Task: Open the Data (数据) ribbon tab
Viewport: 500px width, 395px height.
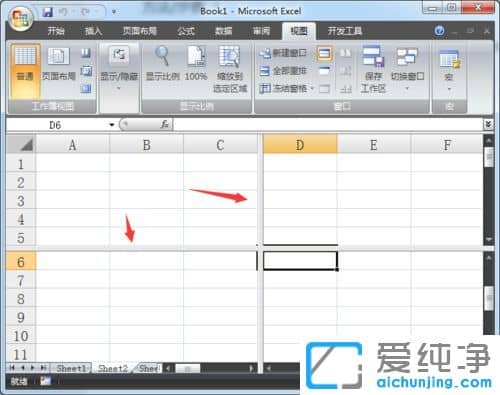Action: (x=223, y=31)
